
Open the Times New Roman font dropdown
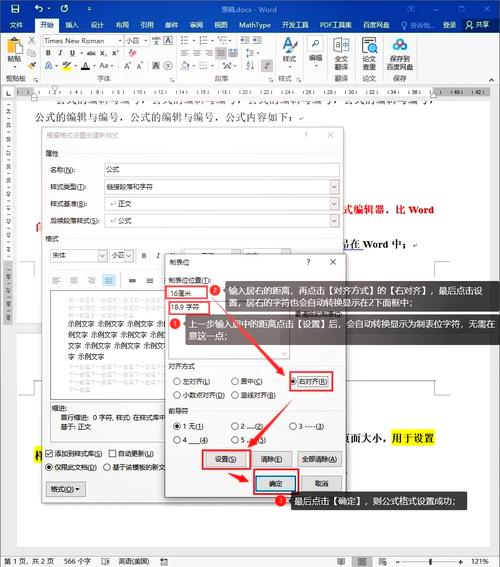point(120,41)
